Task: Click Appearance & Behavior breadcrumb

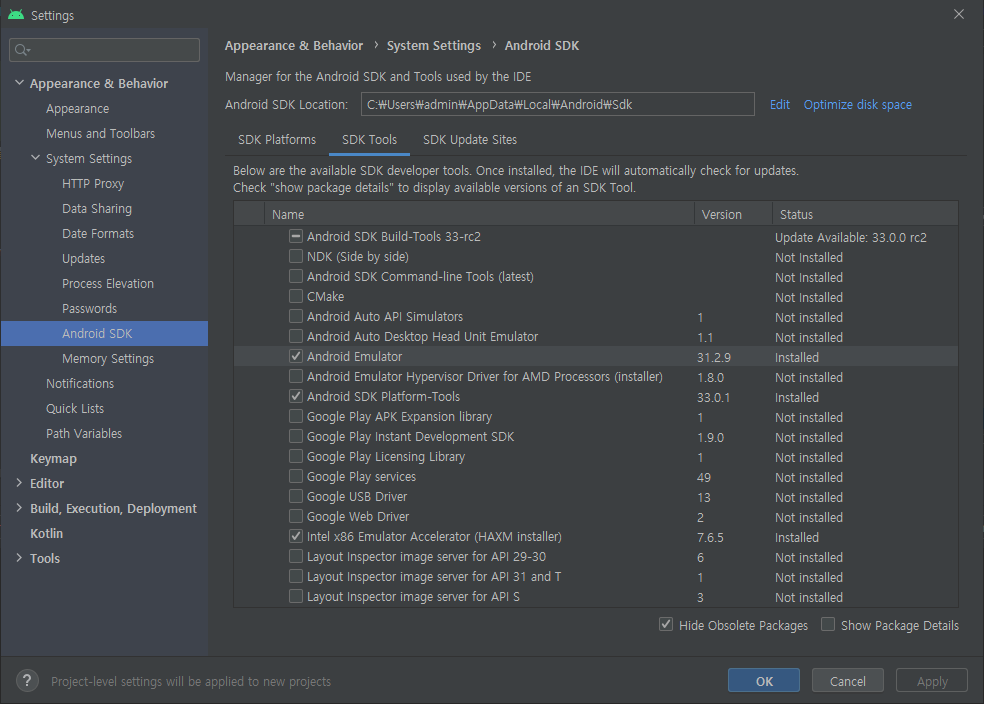Action: [294, 46]
